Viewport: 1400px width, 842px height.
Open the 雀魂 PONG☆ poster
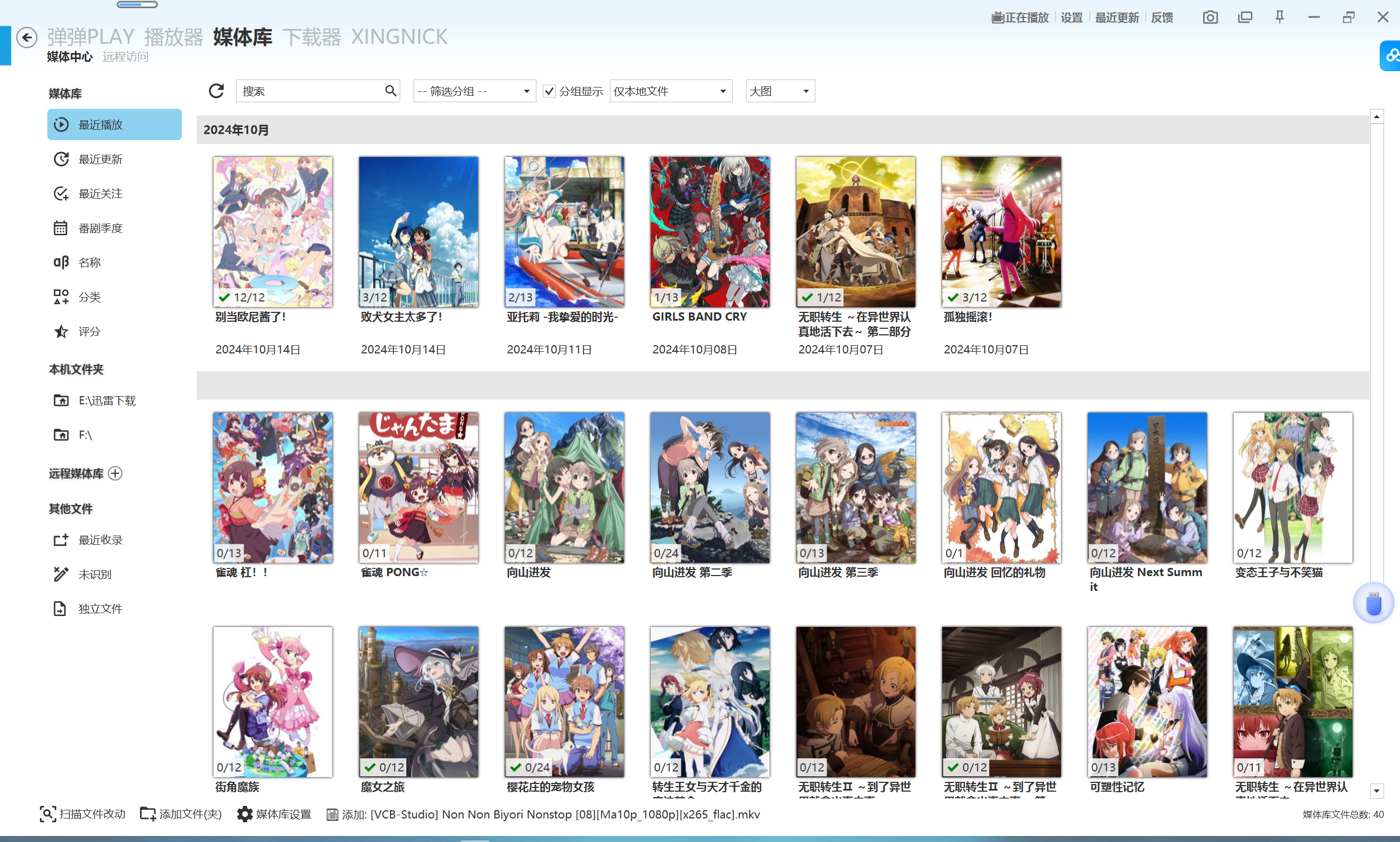418,488
